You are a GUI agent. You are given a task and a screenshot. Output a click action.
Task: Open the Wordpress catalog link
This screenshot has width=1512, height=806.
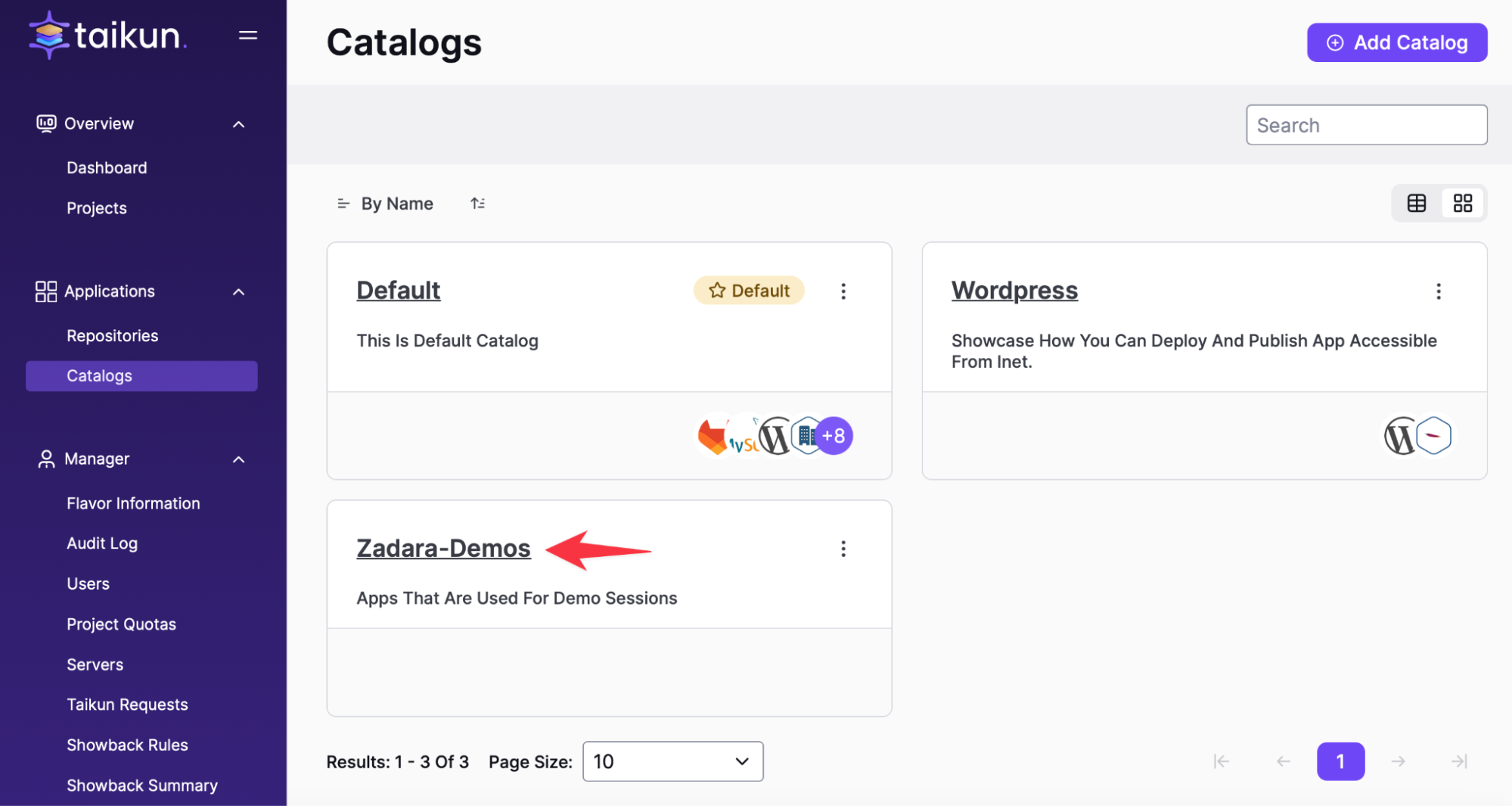pos(1014,291)
